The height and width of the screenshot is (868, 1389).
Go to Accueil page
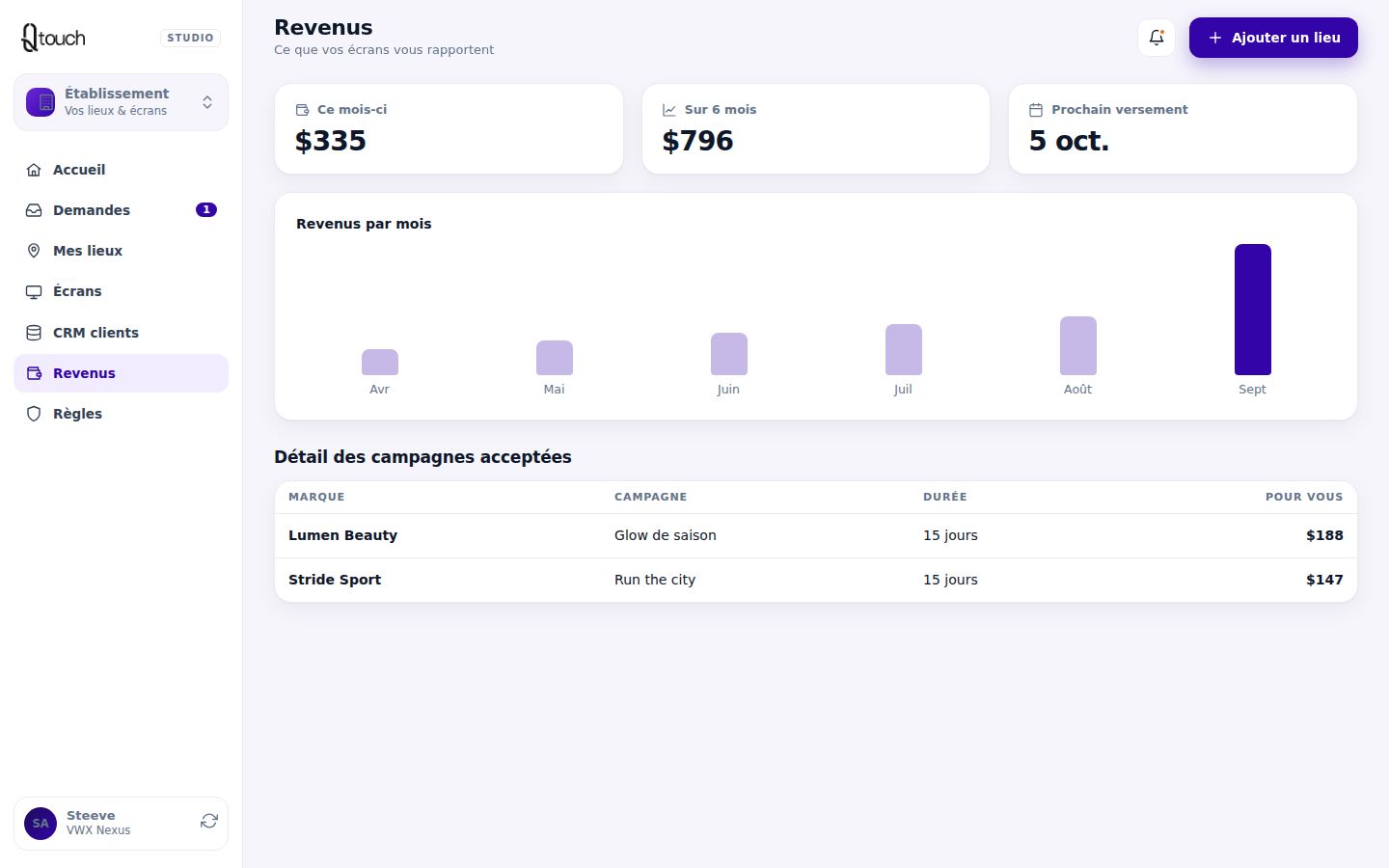[121, 170]
